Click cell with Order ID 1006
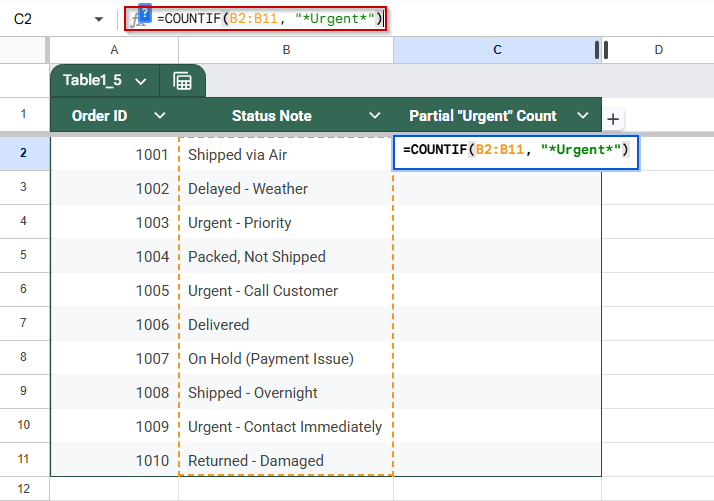The height and width of the screenshot is (501, 714). 114,324
